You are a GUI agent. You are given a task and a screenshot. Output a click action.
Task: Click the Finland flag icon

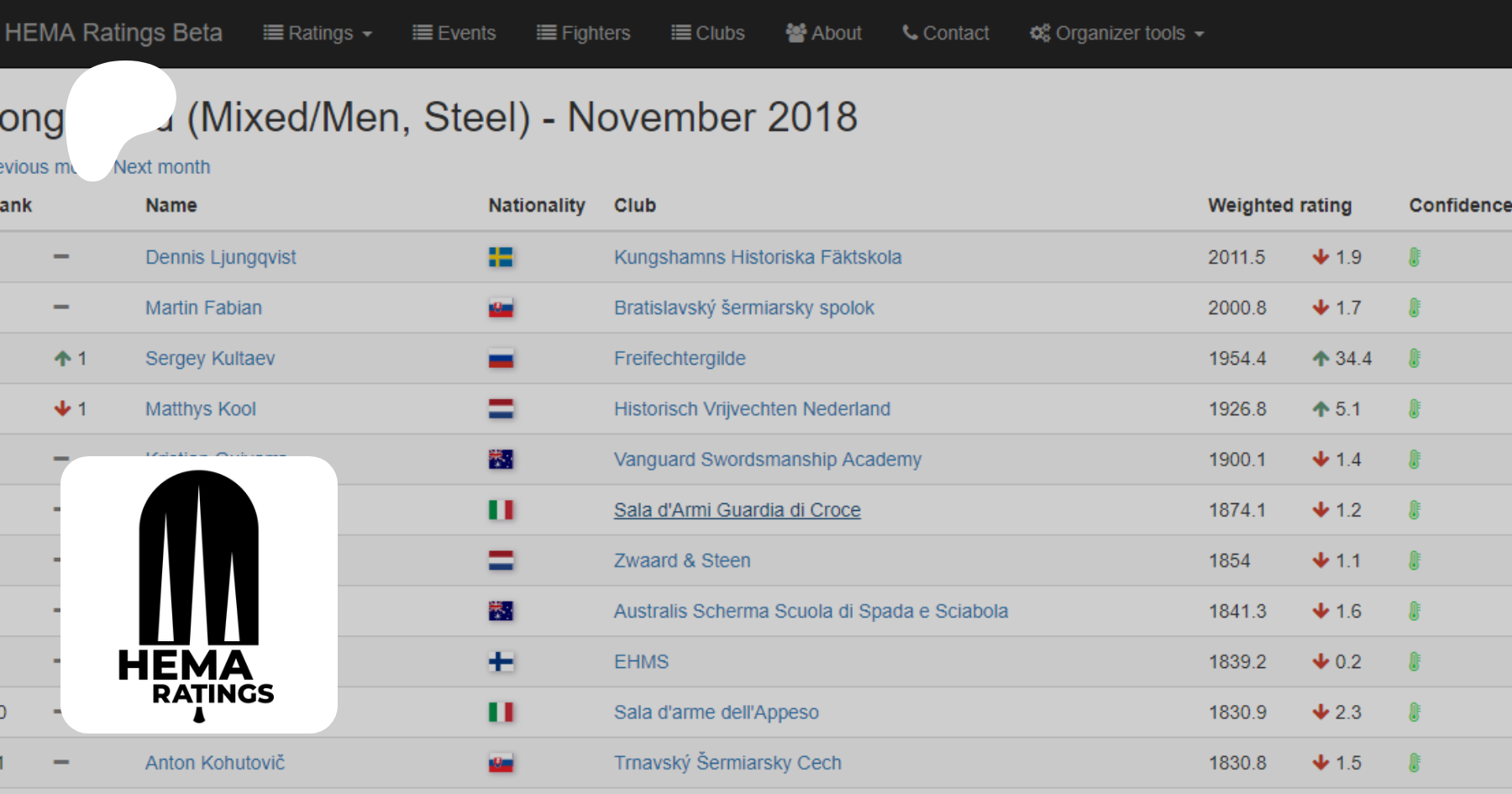tap(501, 662)
